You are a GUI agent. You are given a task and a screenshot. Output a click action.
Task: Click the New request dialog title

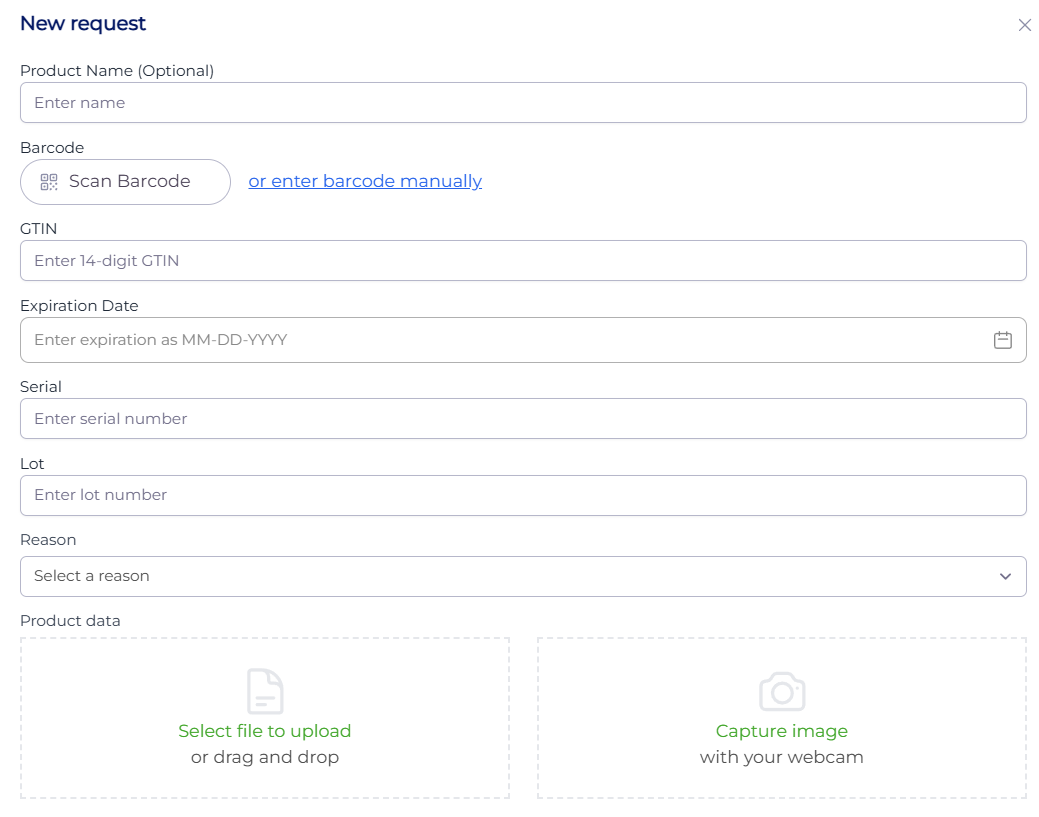83,23
